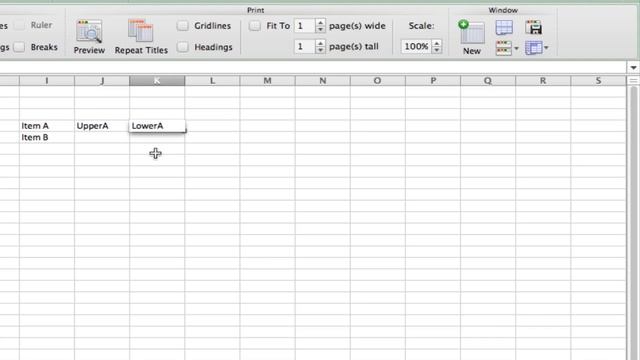The width and height of the screenshot is (640, 360).
Task: Click the page(s) tall number field
Action: click(305, 47)
